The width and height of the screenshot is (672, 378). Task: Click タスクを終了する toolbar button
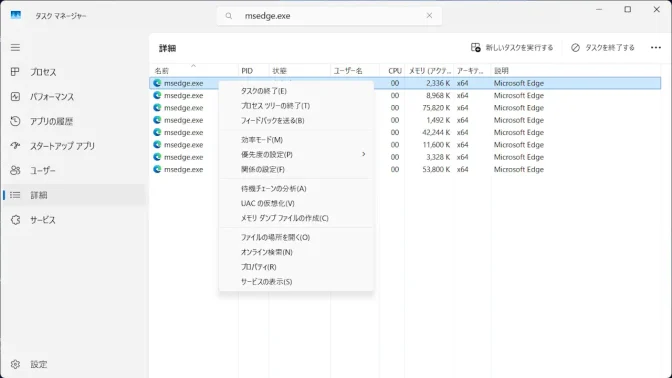tap(603, 48)
